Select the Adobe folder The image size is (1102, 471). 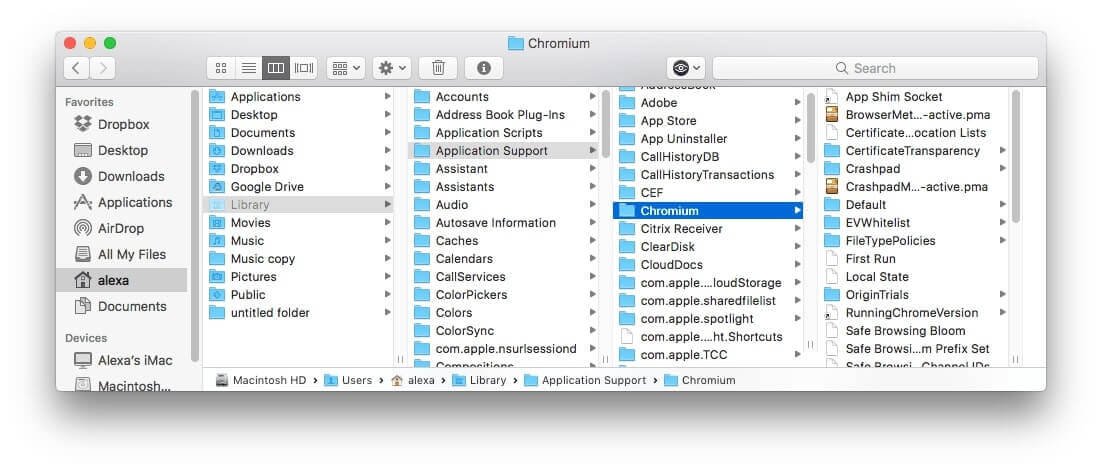pos(708,103)
